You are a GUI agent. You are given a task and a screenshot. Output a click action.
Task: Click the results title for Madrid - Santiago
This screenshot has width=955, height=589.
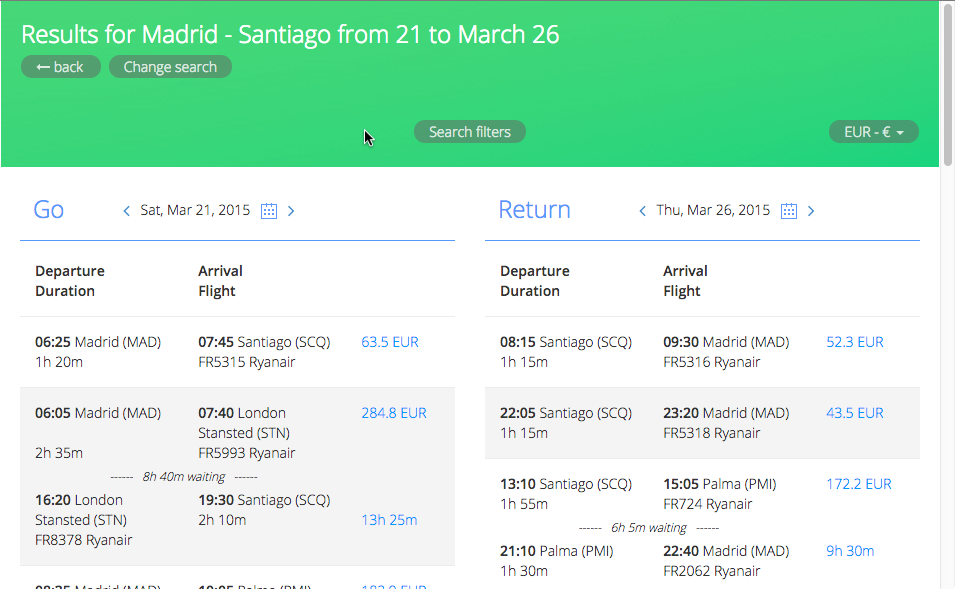pos(290,35)
